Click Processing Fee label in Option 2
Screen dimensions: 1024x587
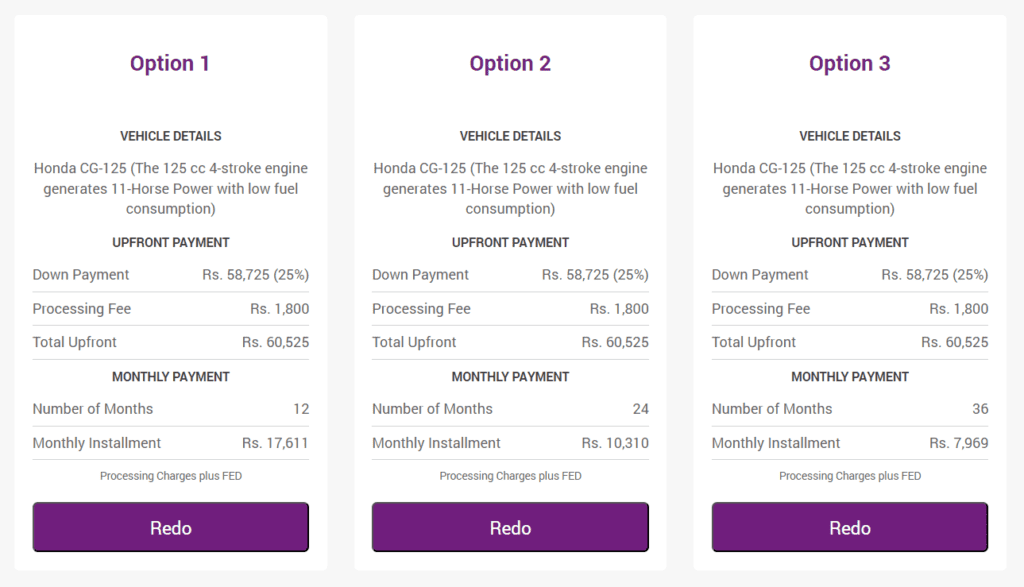pos(421,308)
